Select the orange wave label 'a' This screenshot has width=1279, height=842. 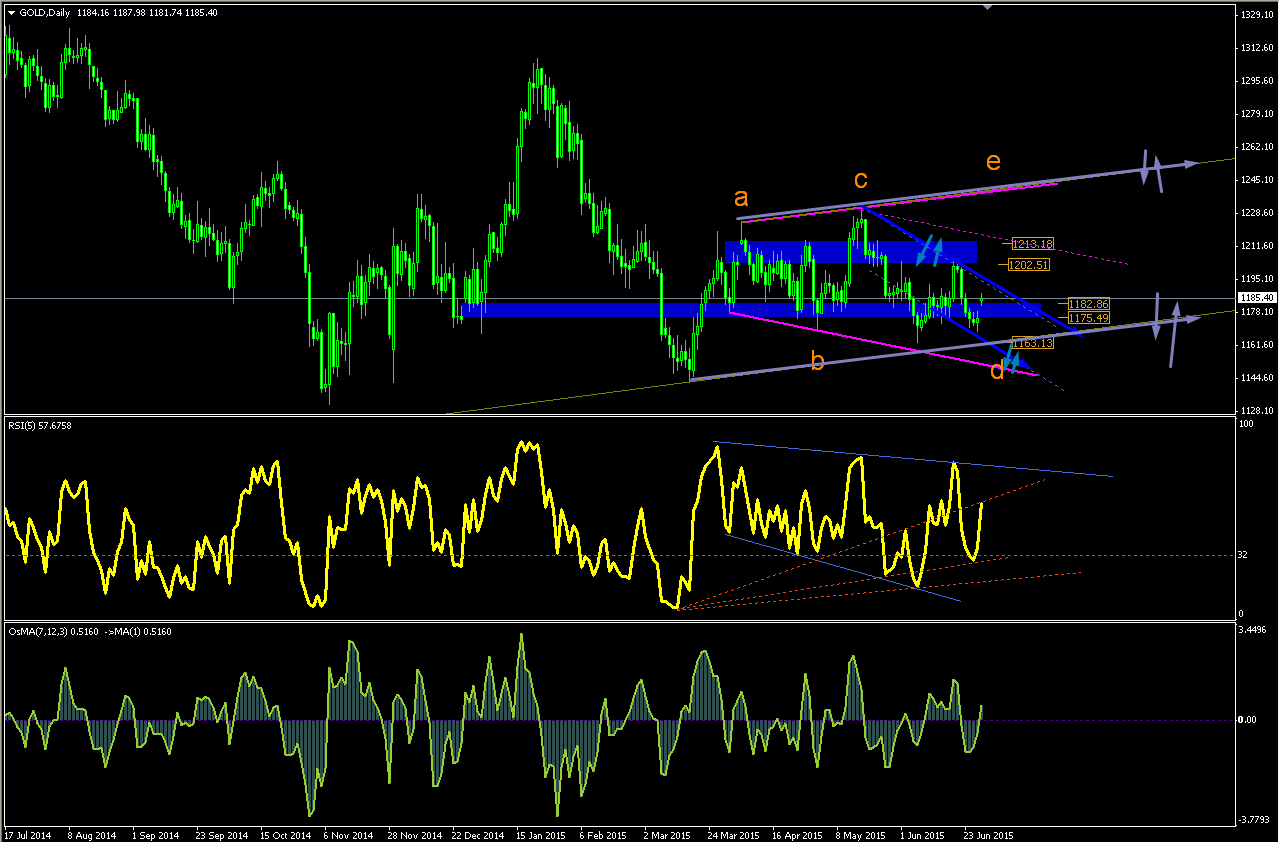pyautogui.click(x=740, y=195)
